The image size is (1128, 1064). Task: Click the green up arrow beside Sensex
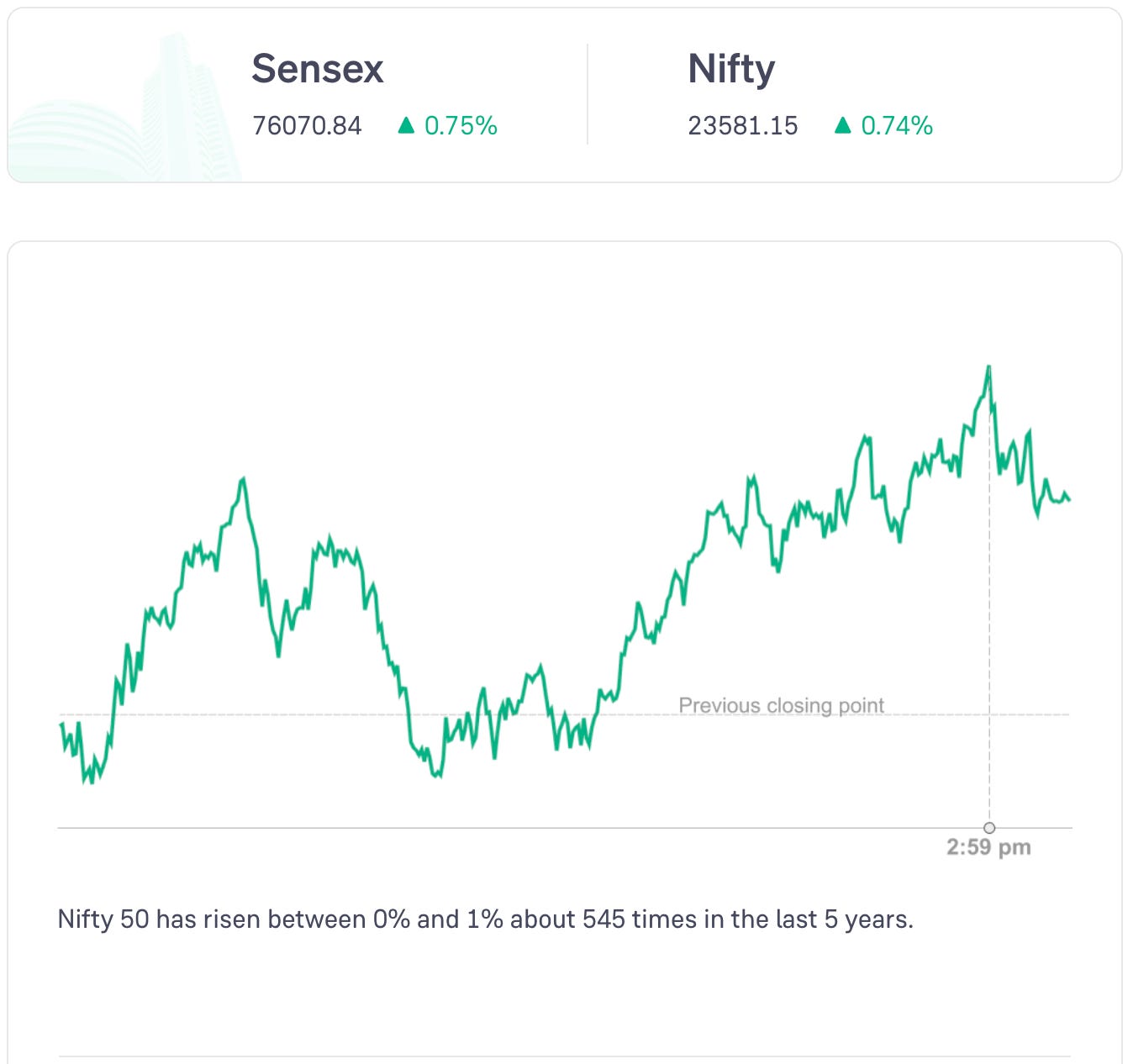click(x=406, y=126)
